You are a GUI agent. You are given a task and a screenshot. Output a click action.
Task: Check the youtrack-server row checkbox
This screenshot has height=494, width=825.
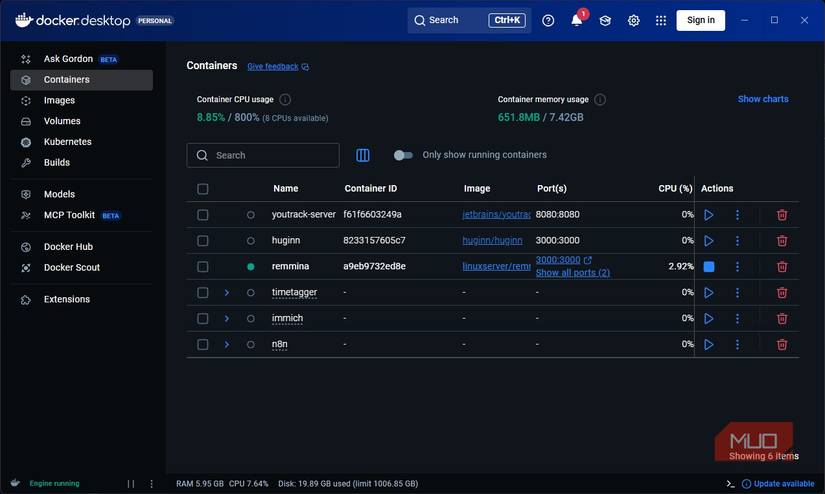coord(203,215)
